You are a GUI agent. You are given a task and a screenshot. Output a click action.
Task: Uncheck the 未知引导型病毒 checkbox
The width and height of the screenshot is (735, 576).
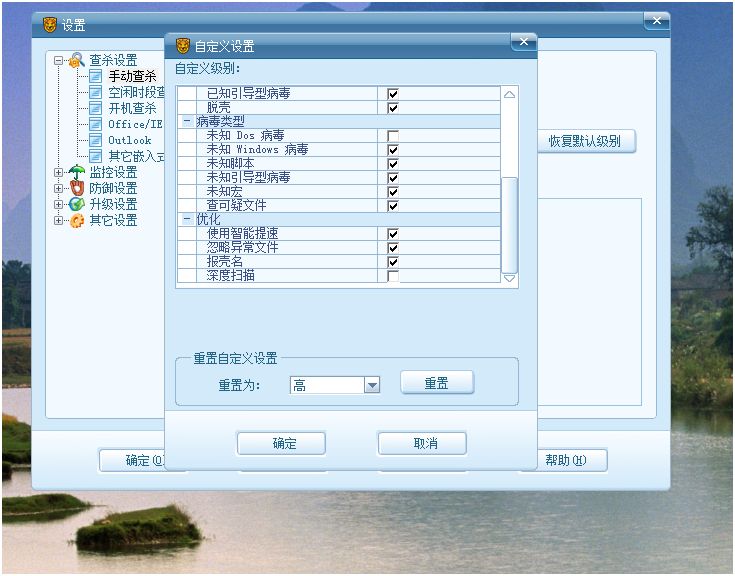click(393, 178)
